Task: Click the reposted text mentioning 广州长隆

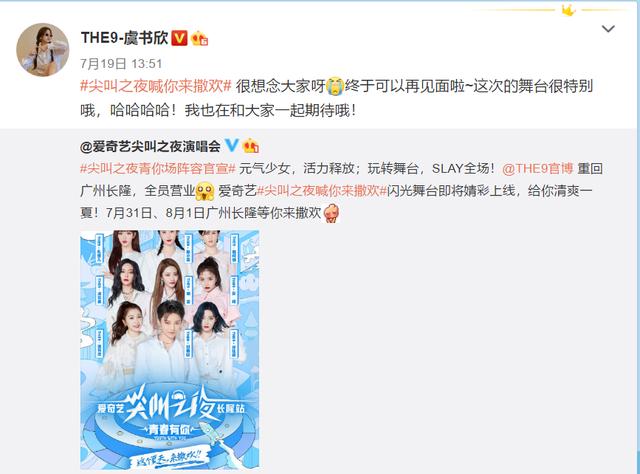Action: [341, 191]
